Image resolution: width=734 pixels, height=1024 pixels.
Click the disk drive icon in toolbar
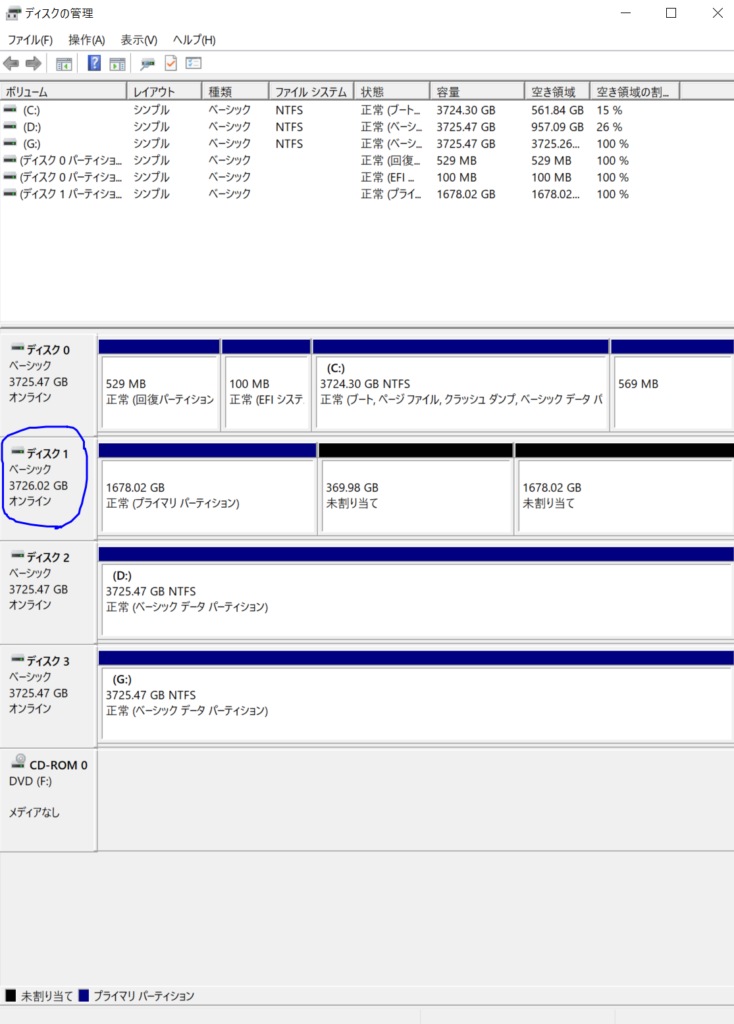pyautogui.click(x=147, y=63)
